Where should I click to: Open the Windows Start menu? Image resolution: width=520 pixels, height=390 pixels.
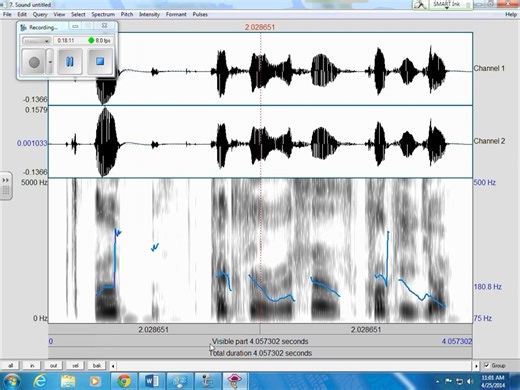tap(12, 381)
